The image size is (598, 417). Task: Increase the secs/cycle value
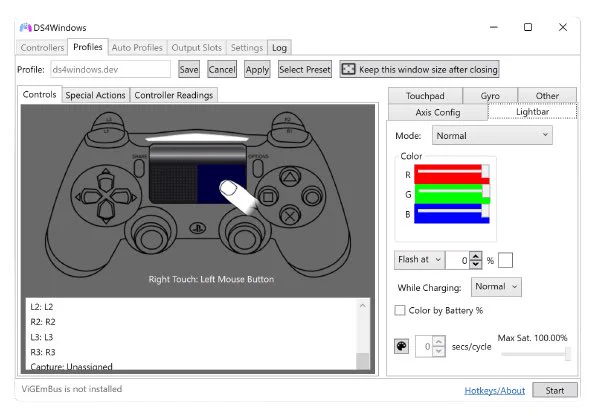point(439,341)
